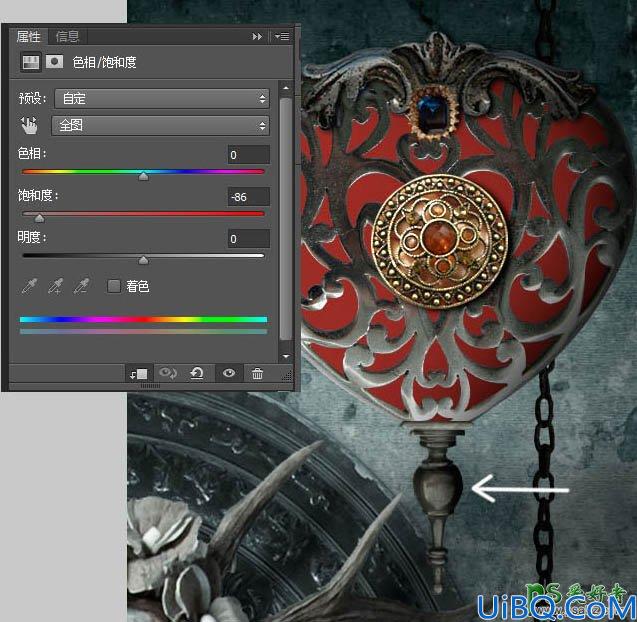Delete the adjustment layer trash icon
This screenshot has height=622, width=637.
pos(257,373)
